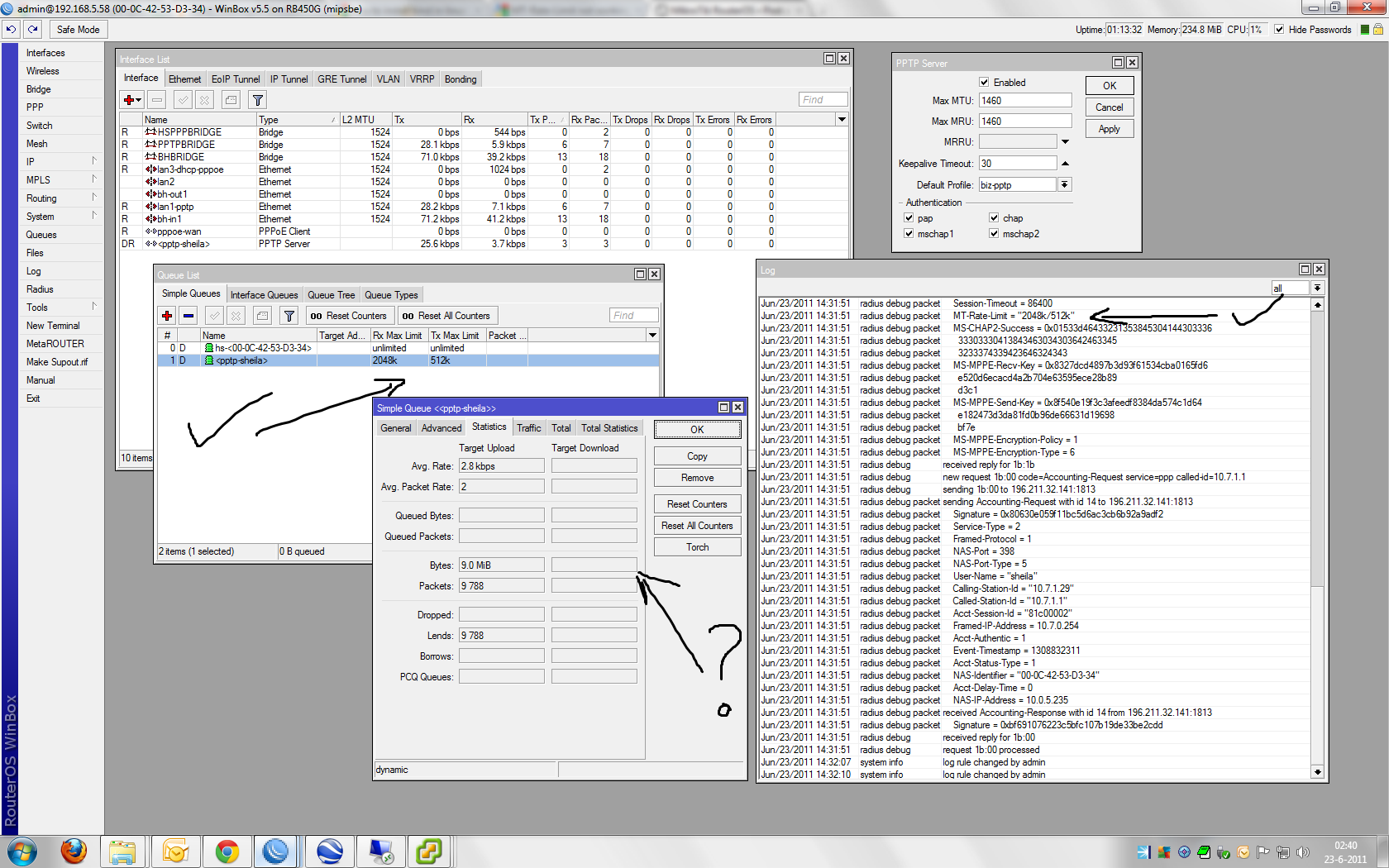Click Apply in PPTP Server dialog
This screenshot has height=868, width=1389.
coord(1109,129)
